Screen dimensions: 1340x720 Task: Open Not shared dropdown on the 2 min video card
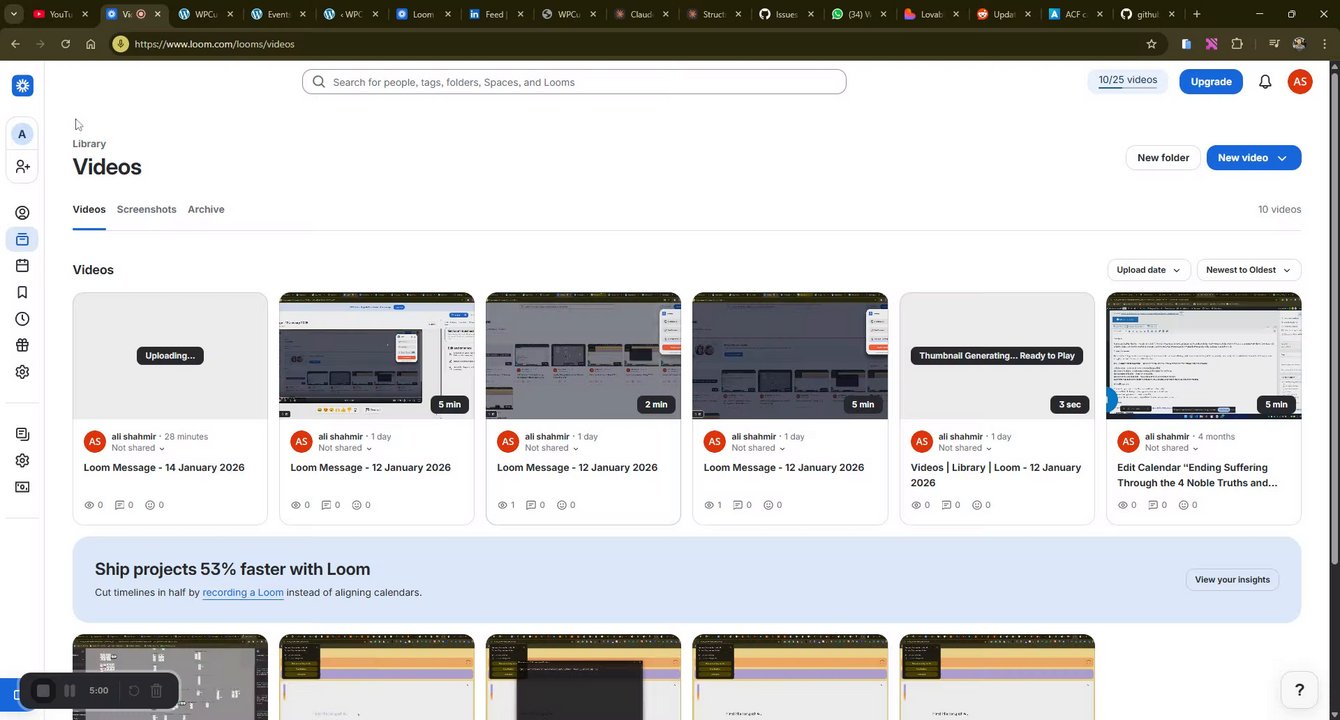[x=552, y=448]
